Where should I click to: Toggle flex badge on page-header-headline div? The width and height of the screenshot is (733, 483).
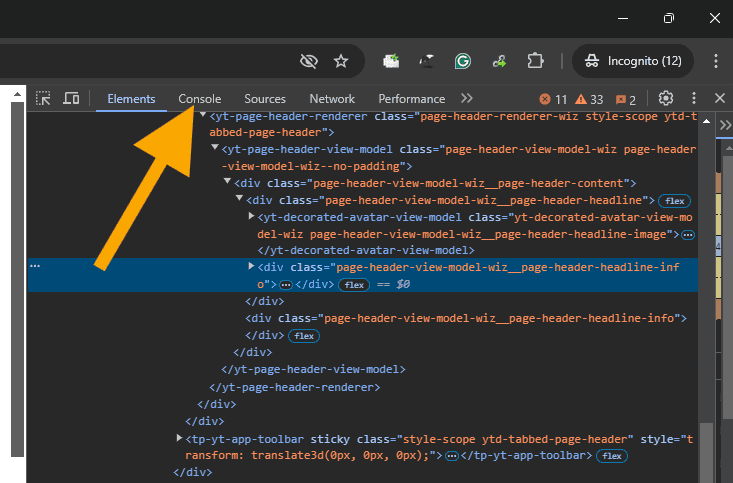(674, 201)
